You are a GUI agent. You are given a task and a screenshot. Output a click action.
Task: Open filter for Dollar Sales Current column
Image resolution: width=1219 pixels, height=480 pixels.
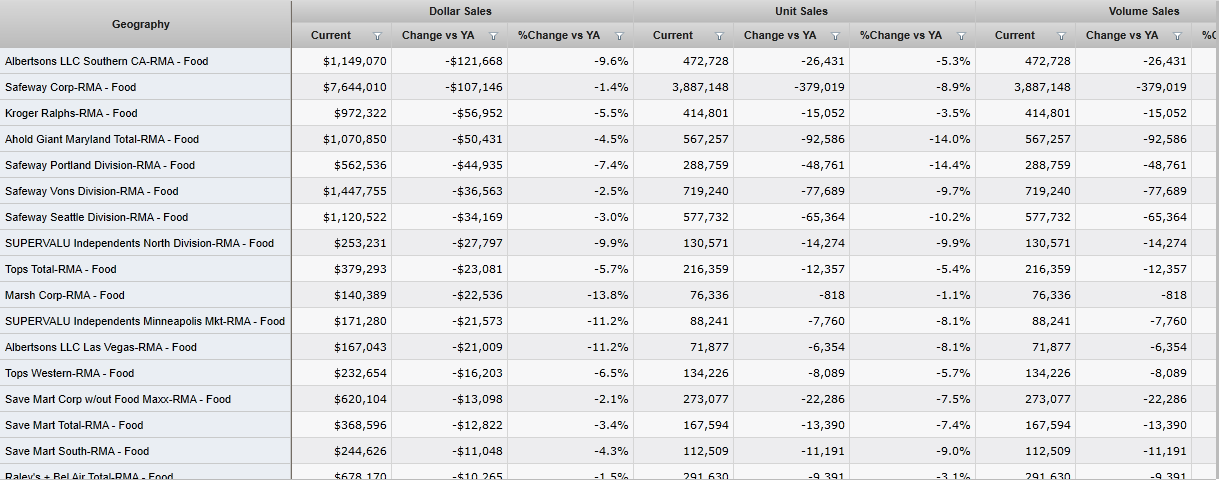tap(377, 36)
